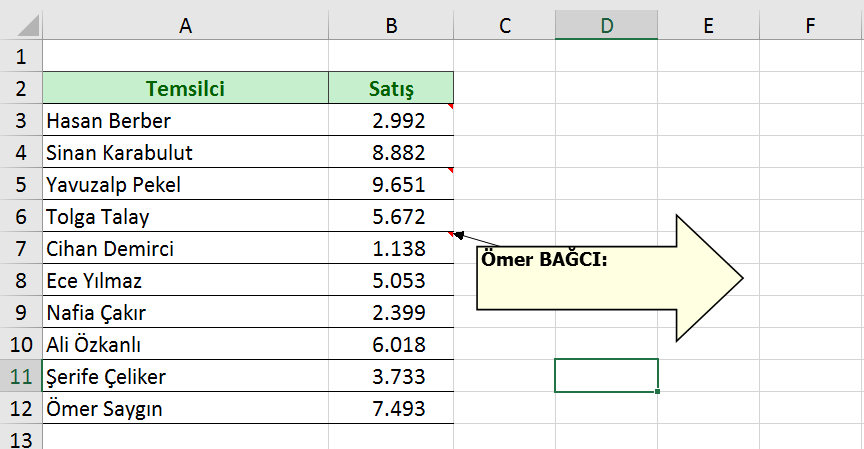Select the Şerife Çeliker cell
The height and width of the screenshot is (449, 864).
185,377
